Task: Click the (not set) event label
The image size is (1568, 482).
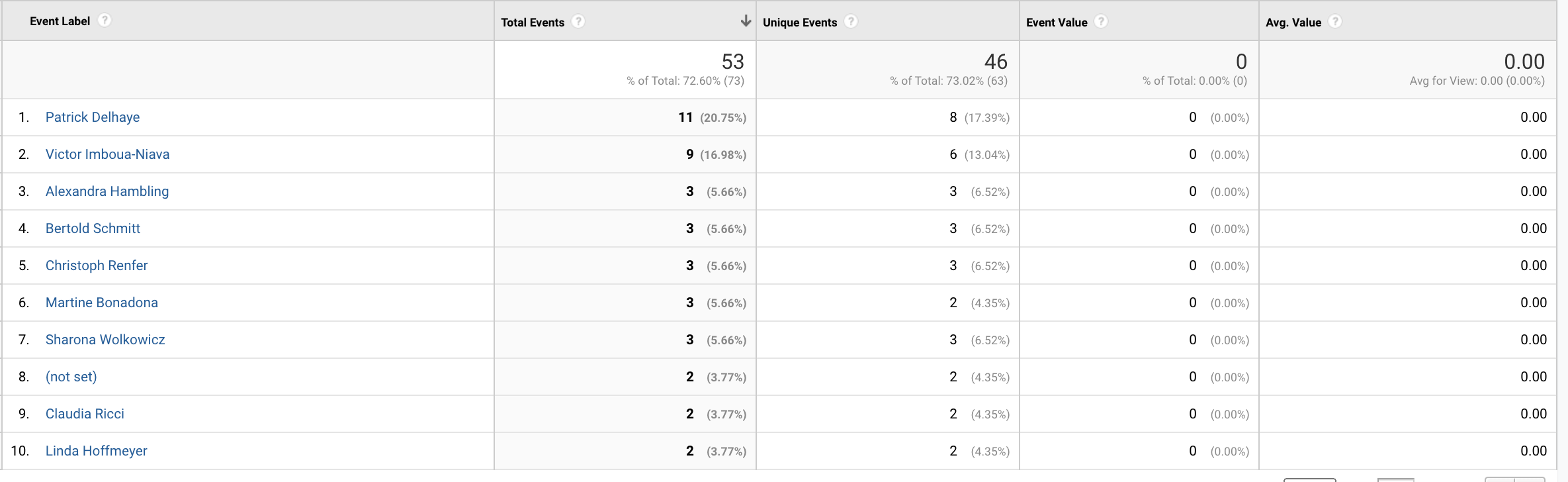Action: coord(71,377)
